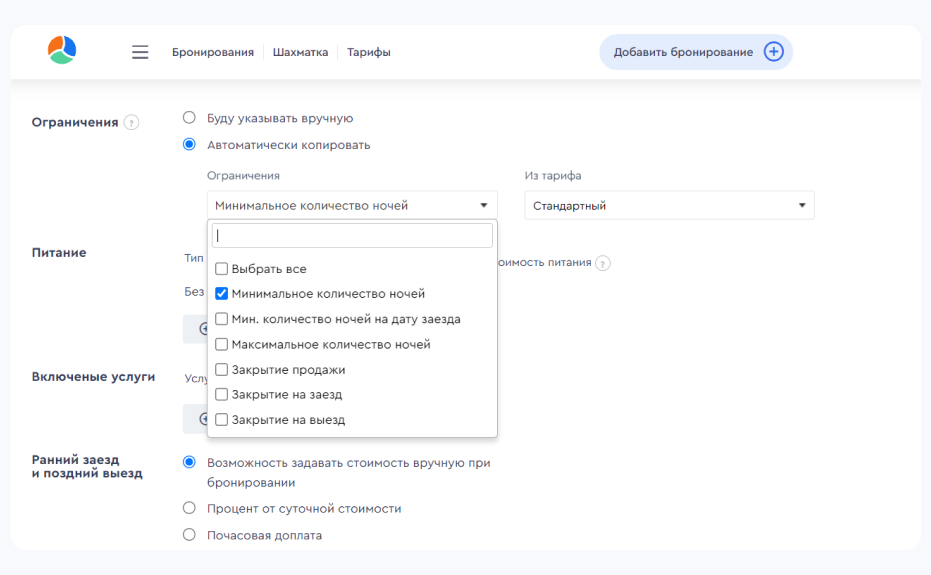Open the hamburger menu icon
The width and height of the screenshot is (931, 575).
tap(140, 52)
